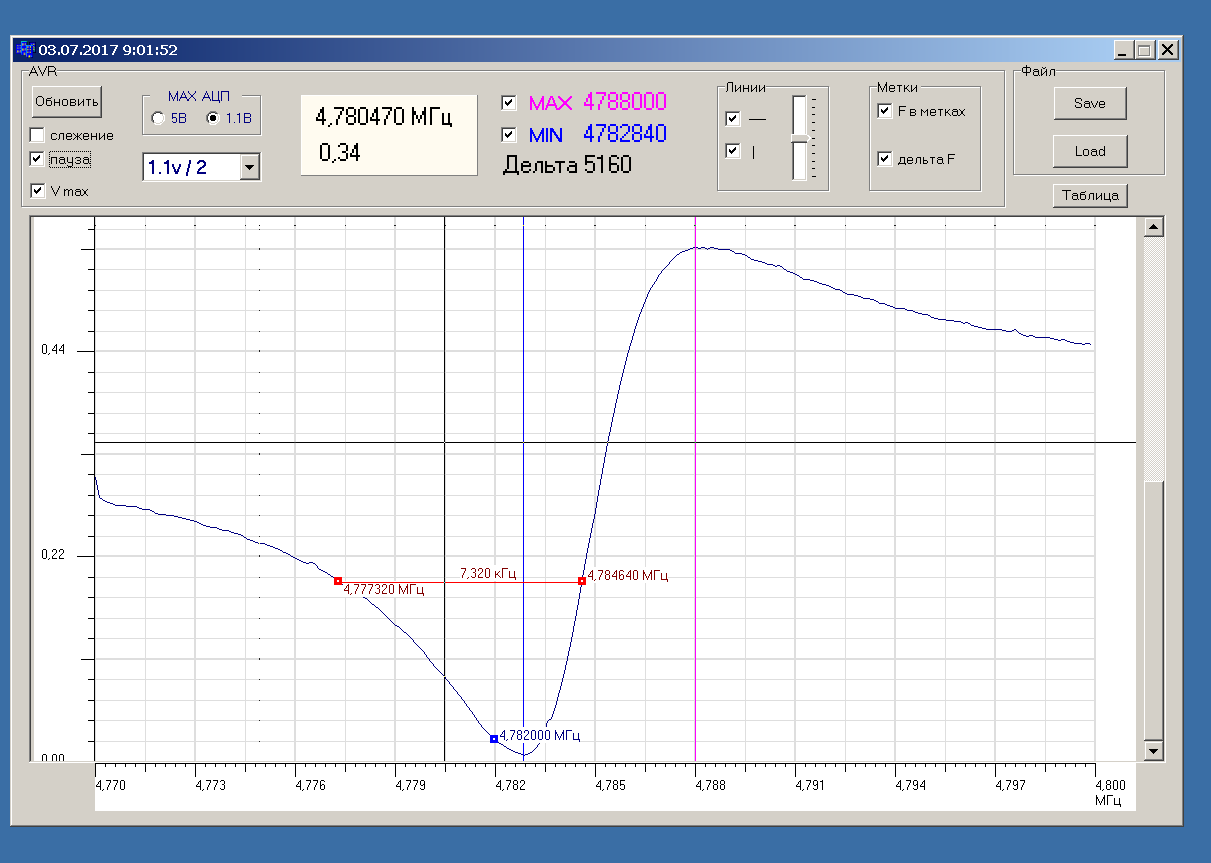The height and width of the screenshot is (863, 1211).
Task: Click the scrollbar up arrow beside the graph
Action: tap(1153, 228)
